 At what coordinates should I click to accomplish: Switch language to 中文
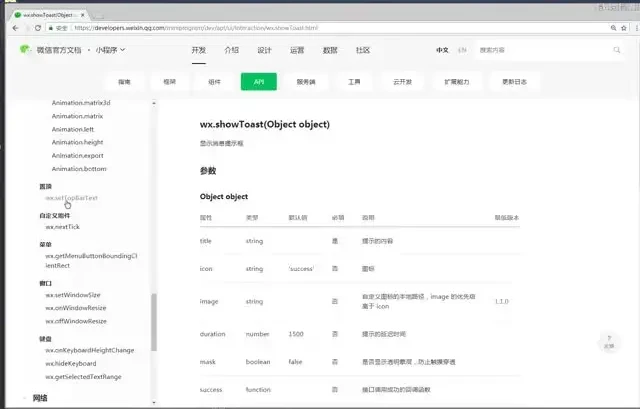442,50
